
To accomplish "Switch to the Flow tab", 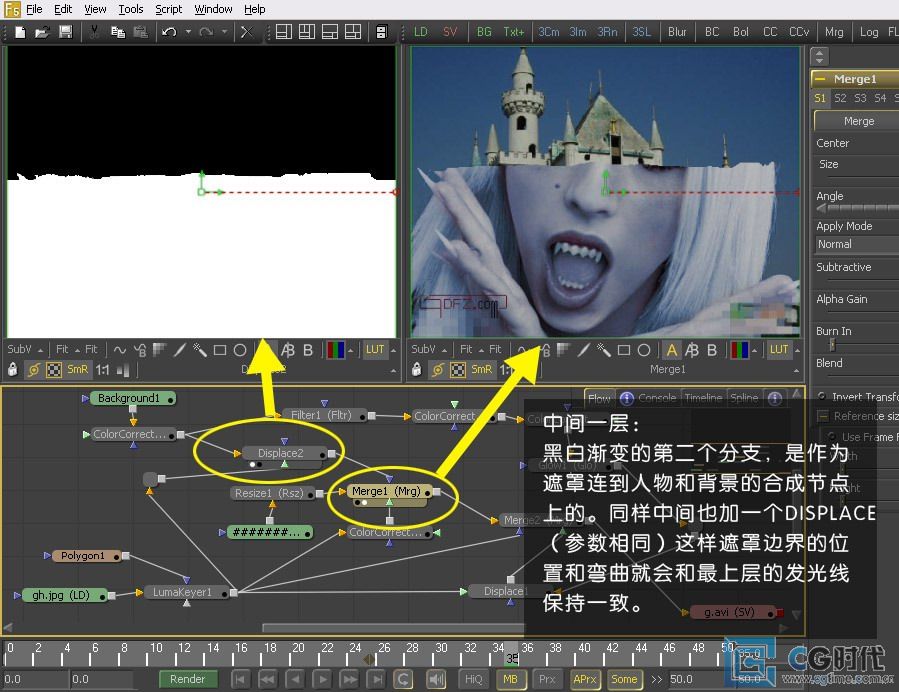I will [599, 398].
